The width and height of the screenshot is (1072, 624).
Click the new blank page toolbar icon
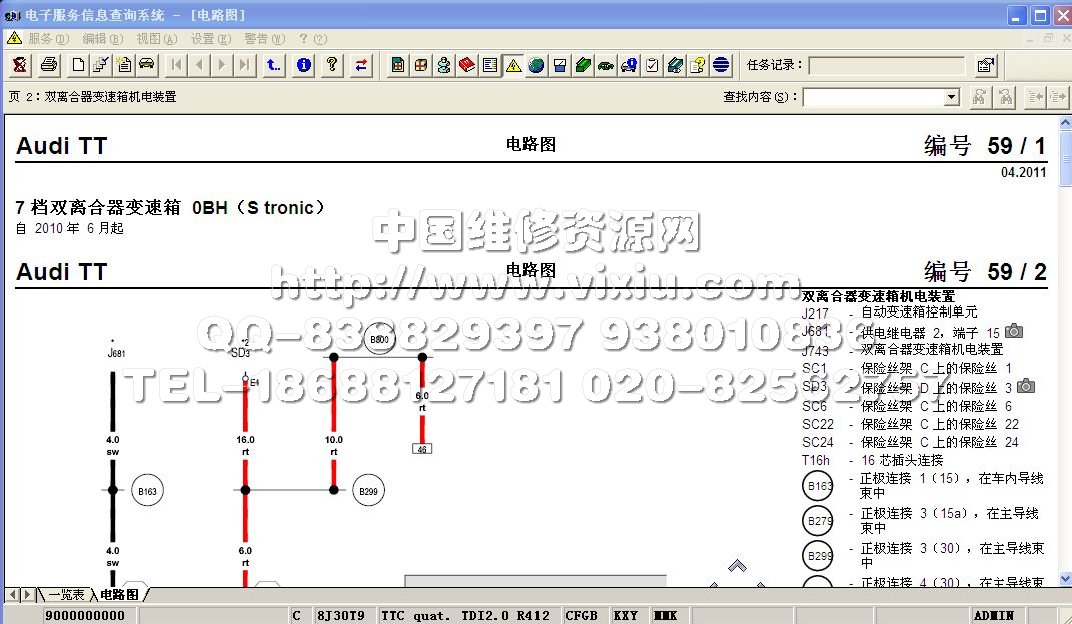(x=78, y=65)
